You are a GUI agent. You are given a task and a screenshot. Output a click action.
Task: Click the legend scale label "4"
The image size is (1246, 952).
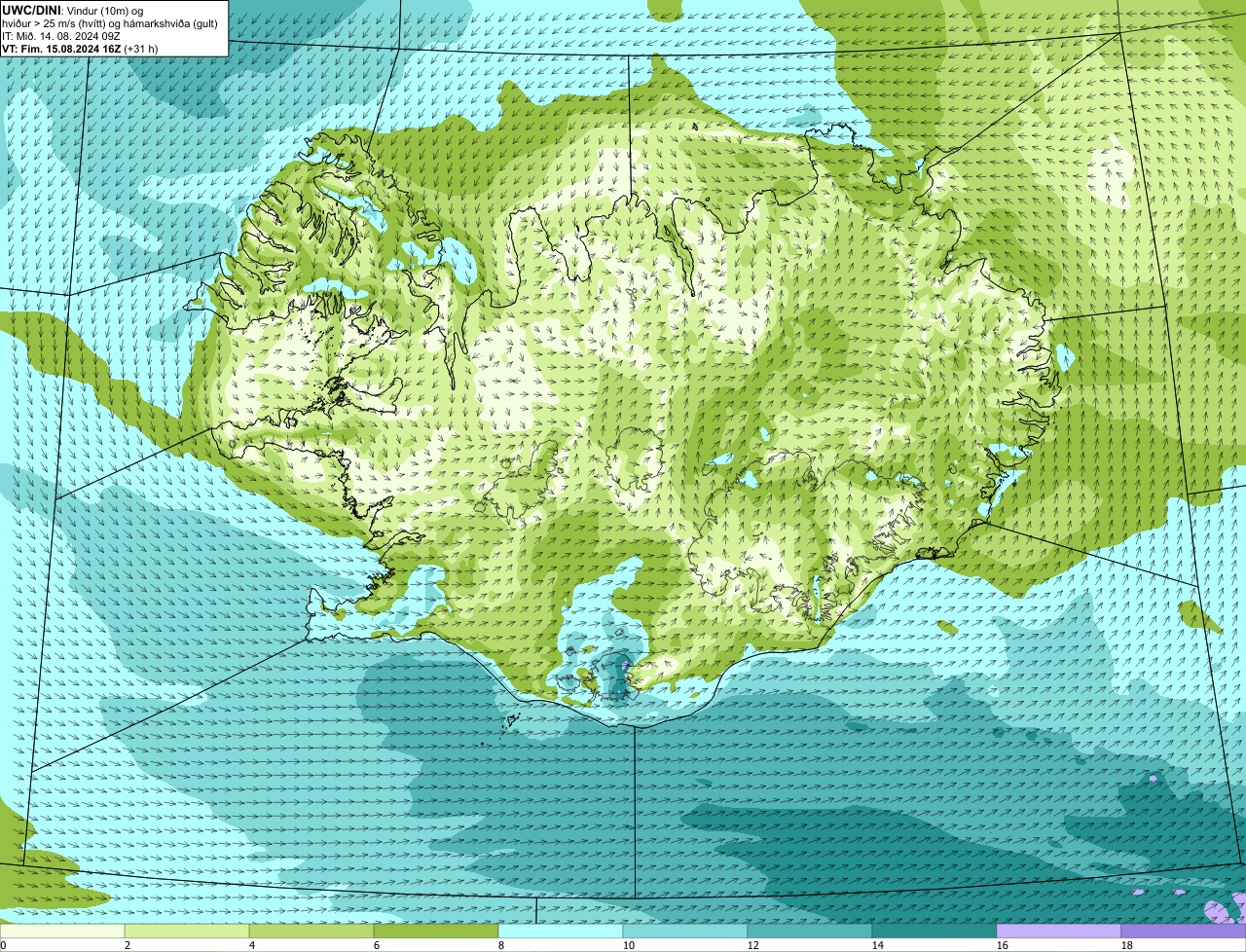pos(252,945)
